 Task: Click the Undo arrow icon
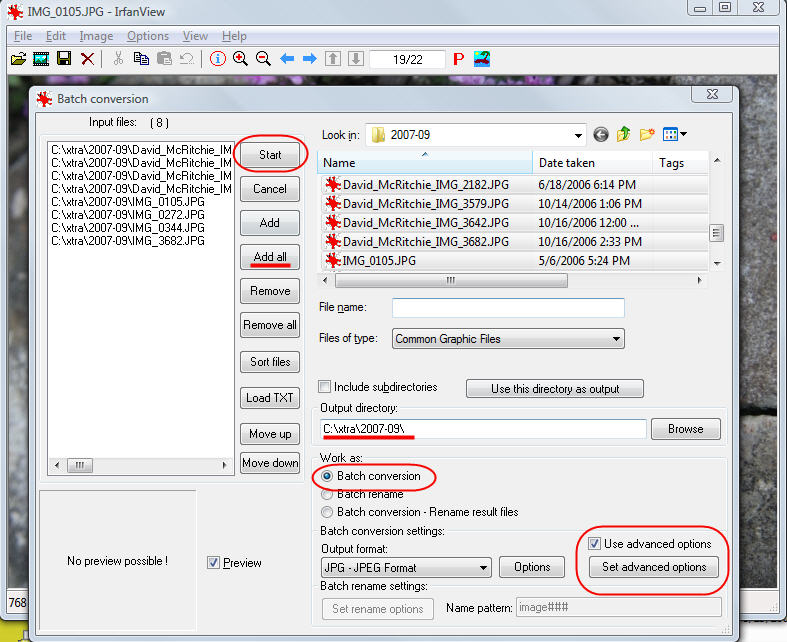point(187,59)
